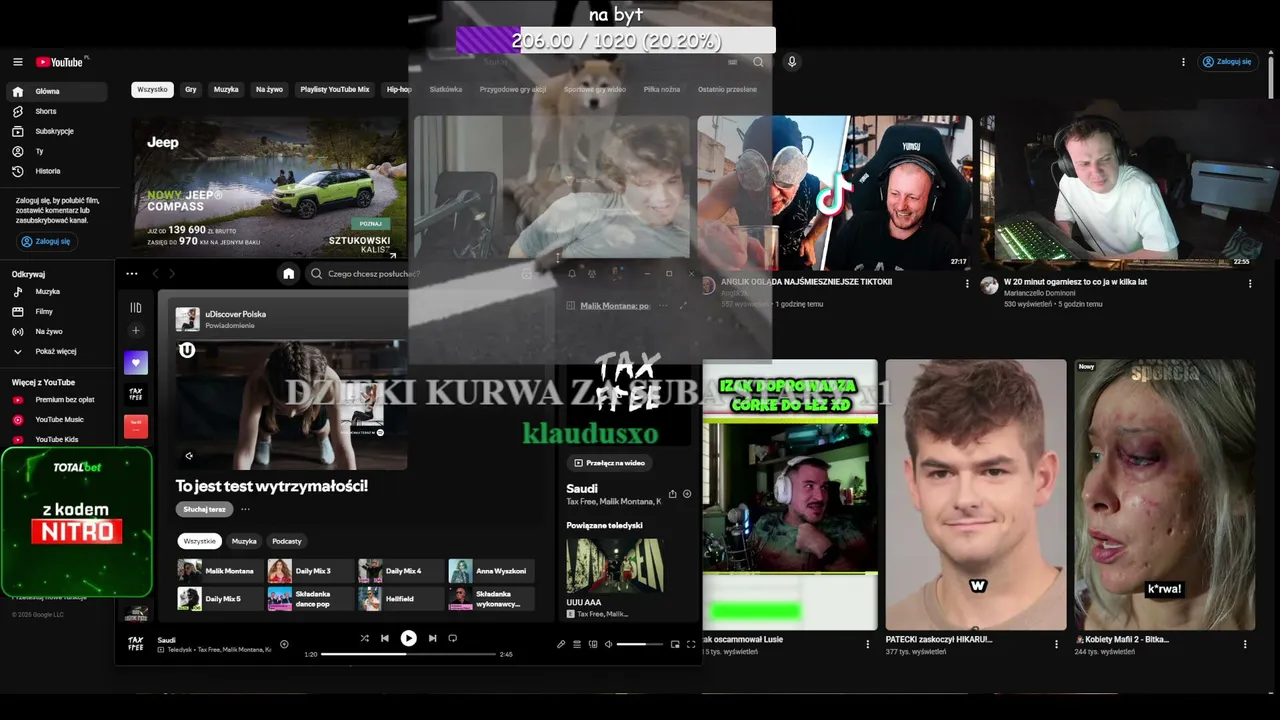Select the Playlisty YouTube Mix chip
Image resolution: width=1280 pixels, height=720 pixels.
coord(335,89)
